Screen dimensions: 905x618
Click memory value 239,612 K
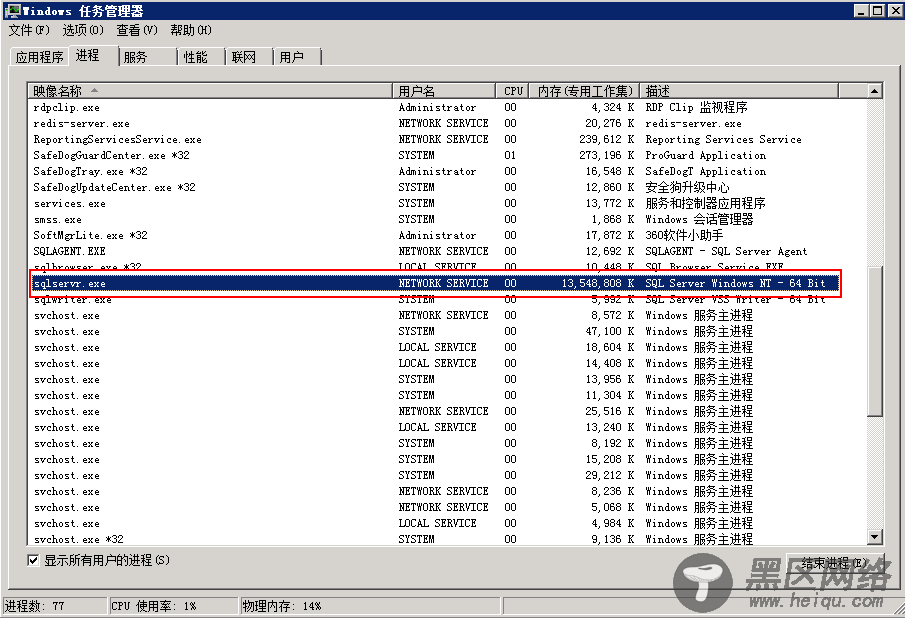point(607,140)
